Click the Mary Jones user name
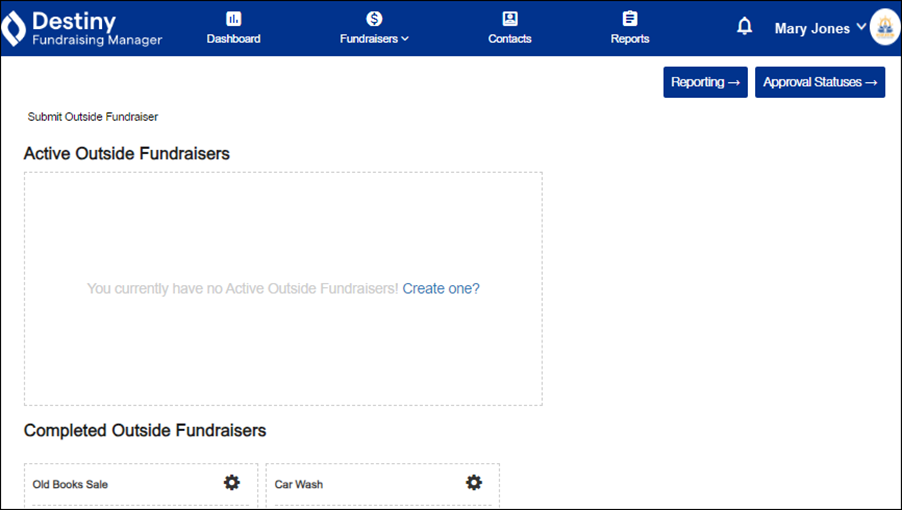Image resolution: width=902 pixels, height=510 pixels. 811,29
